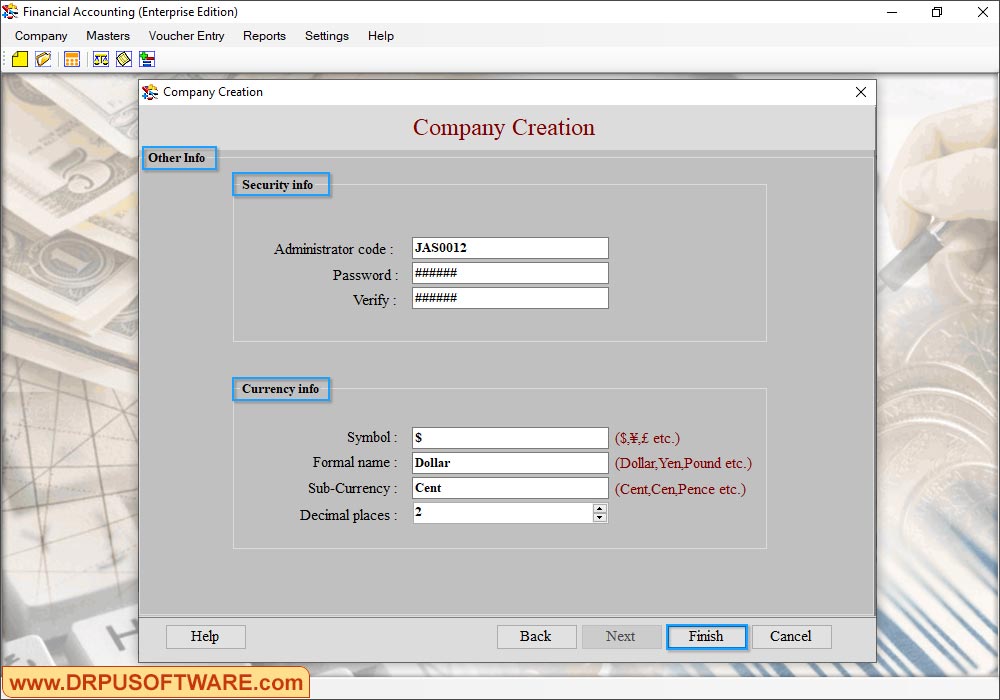Decrease decimal places with down arrow
This screenshot has width=1000, height=700.
[x=600, y=518]
